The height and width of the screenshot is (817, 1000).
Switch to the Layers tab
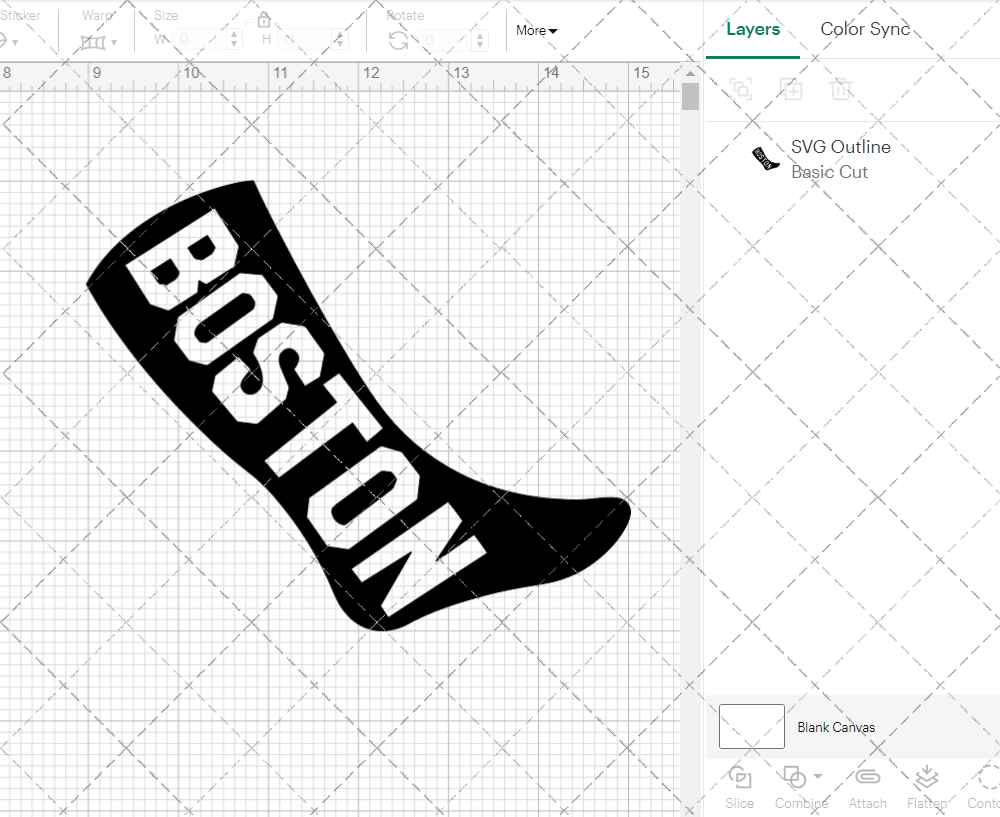[753, 29]
